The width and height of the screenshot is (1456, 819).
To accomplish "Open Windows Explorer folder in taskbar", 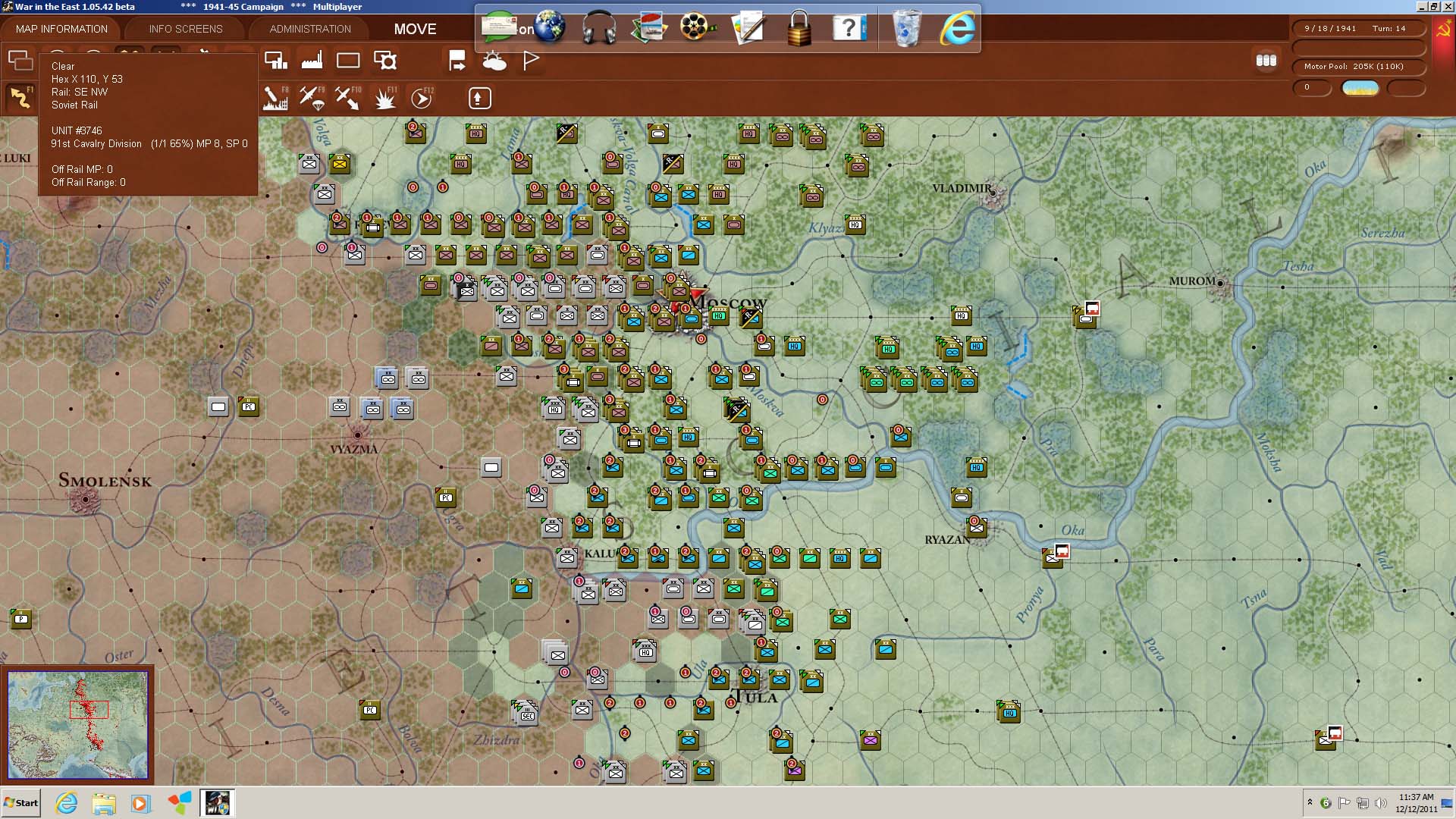I will [104, 803].
